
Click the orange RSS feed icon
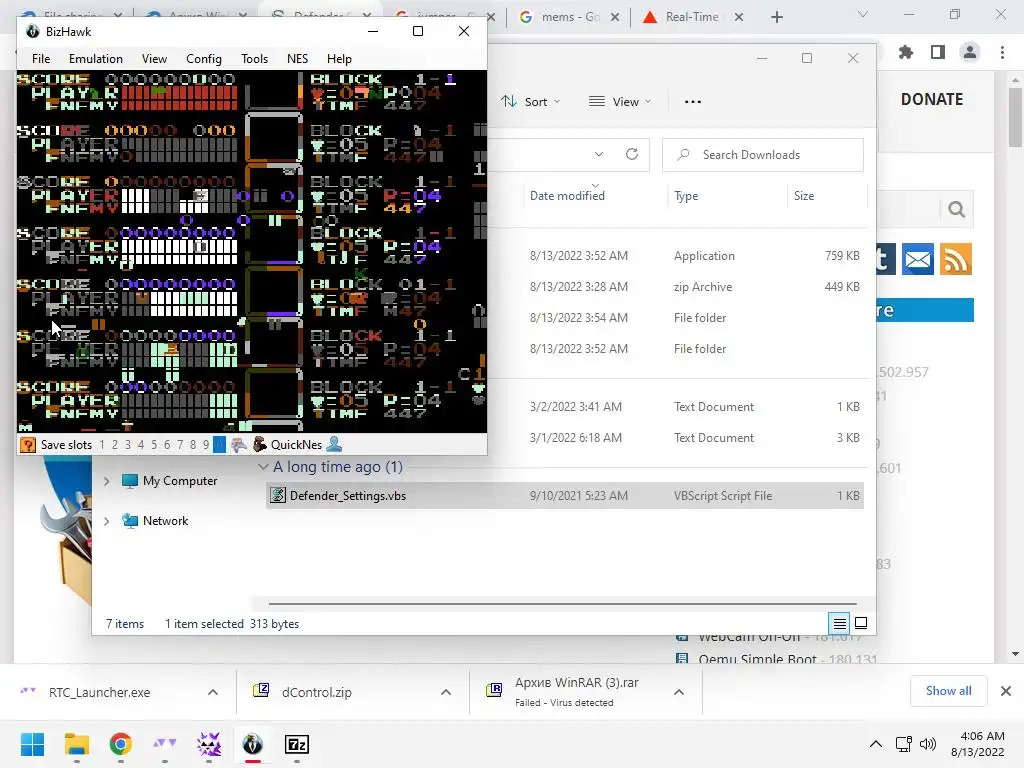[956, 260]
